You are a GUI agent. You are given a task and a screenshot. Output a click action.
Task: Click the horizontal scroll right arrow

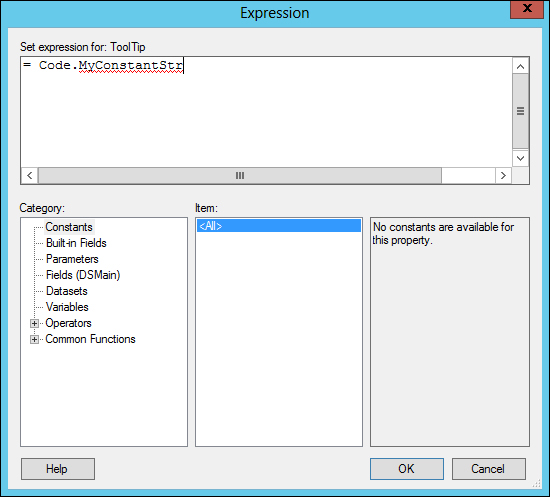(x=503, y=175)
